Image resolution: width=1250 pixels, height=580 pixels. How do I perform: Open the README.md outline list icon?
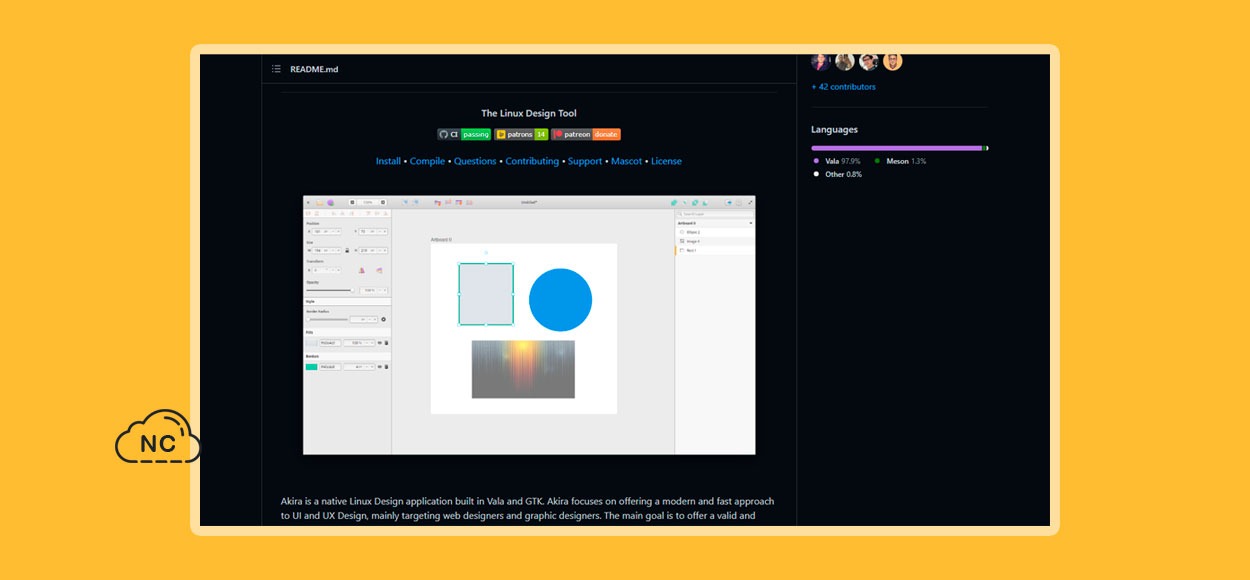click(x=276, y=69)
